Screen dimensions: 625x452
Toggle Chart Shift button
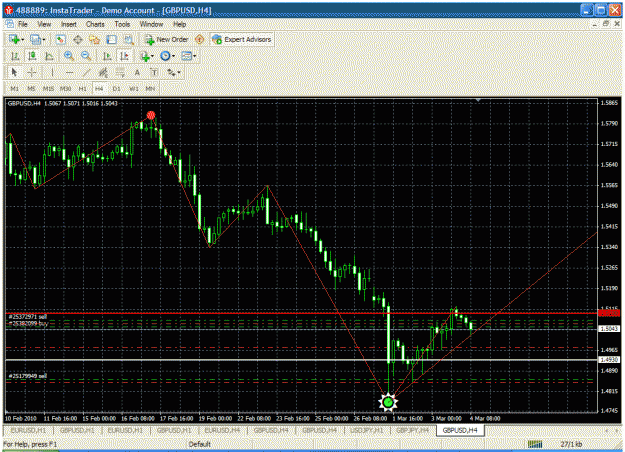[x=124, y=56]
